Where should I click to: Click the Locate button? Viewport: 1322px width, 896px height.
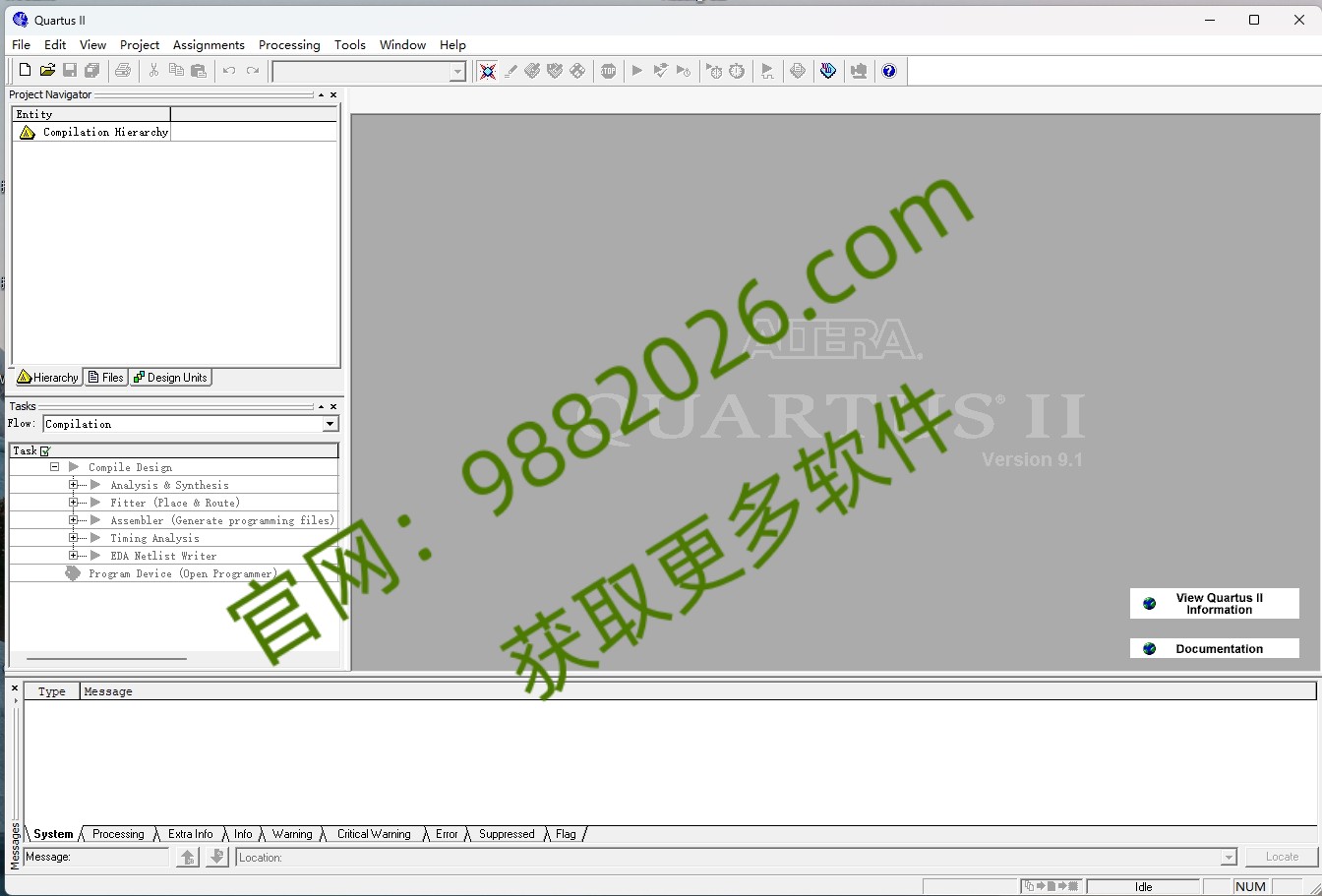[1282, 857]
